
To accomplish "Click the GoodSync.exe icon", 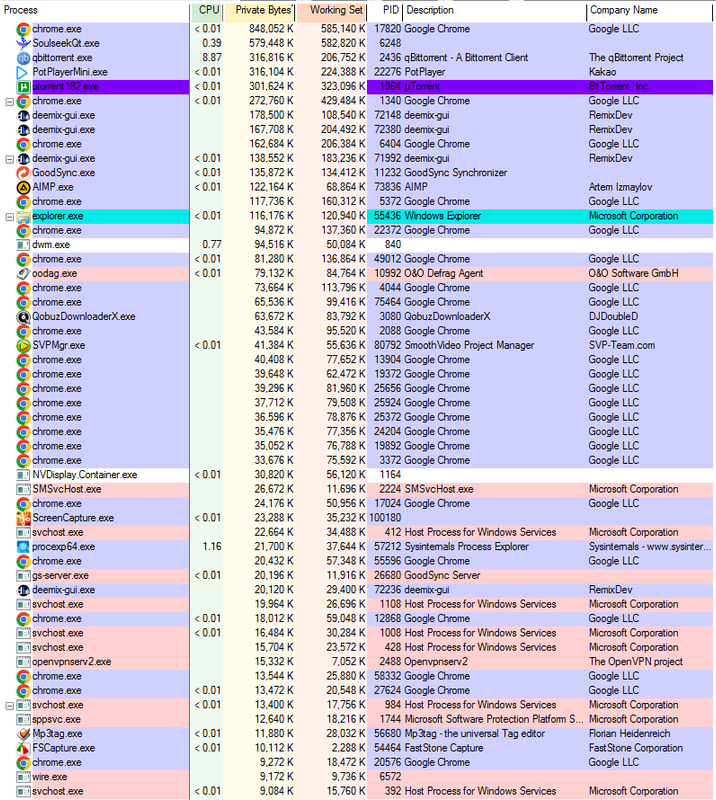I will 23,173.
